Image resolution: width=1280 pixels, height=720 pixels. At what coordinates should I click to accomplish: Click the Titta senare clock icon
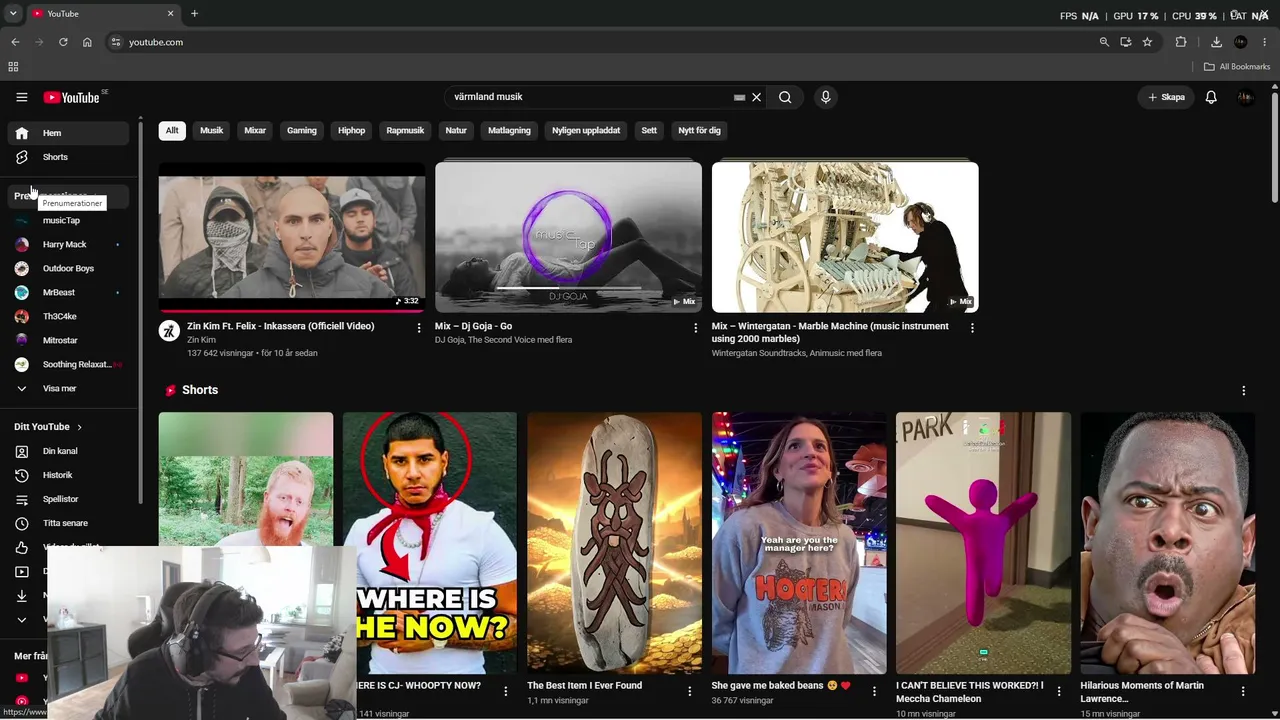(x=22, y=523)
